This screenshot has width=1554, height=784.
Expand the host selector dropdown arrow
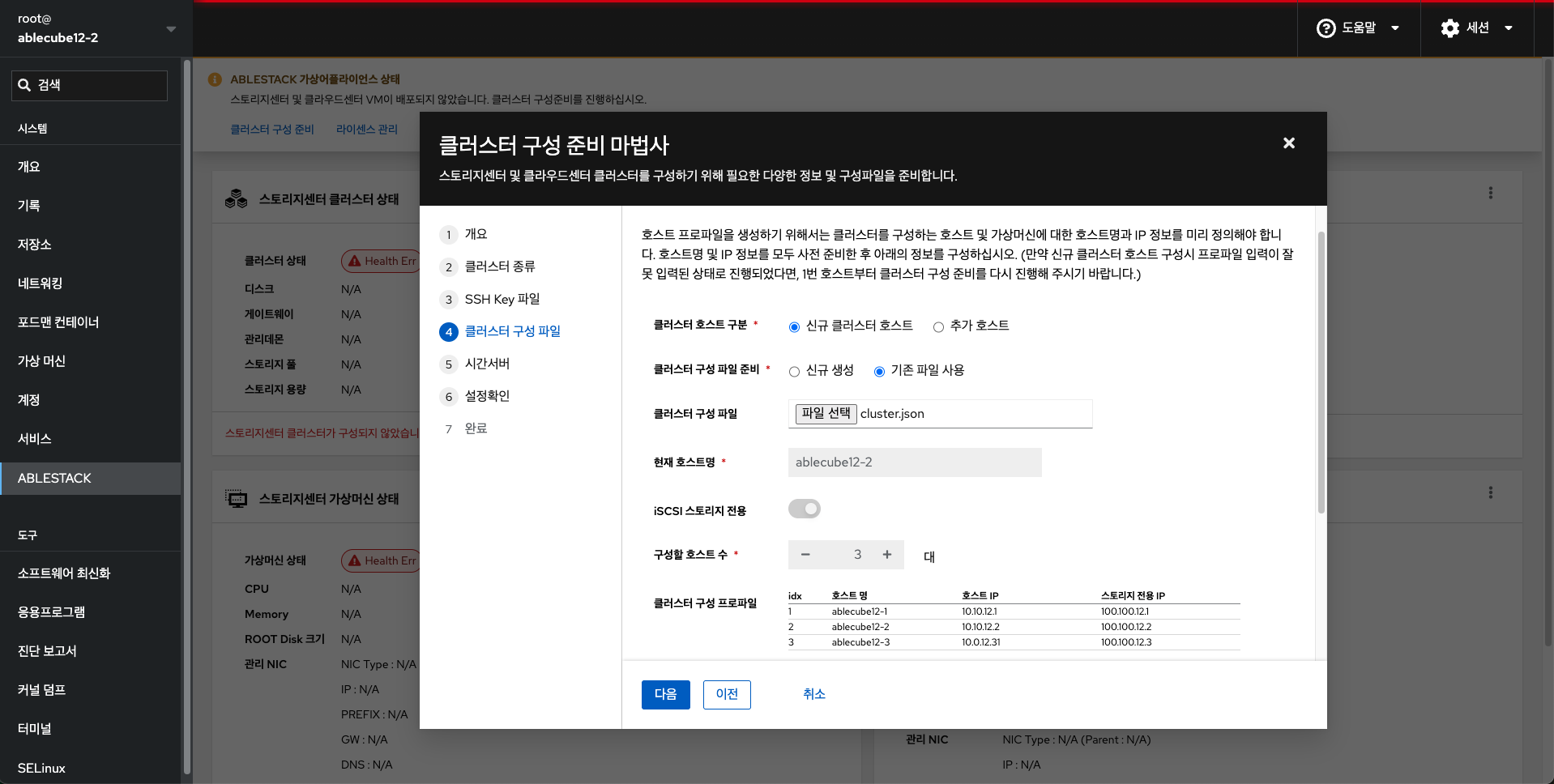click(x=171, y=29)
